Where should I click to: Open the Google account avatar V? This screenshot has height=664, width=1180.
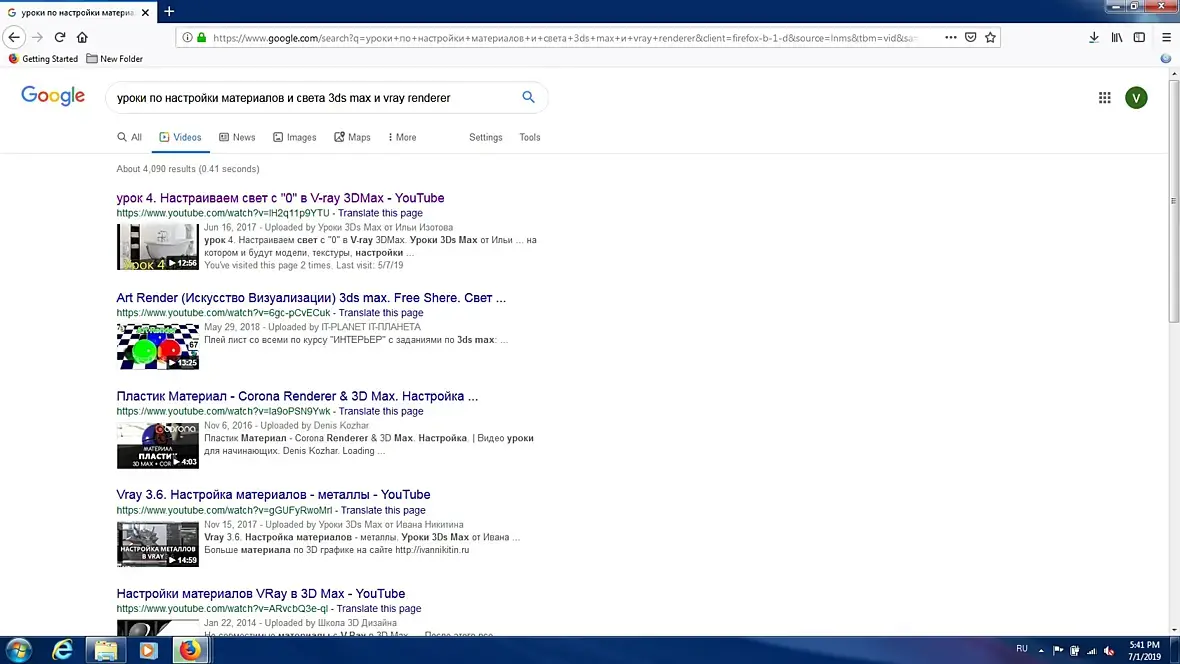tap(1136, 97)
